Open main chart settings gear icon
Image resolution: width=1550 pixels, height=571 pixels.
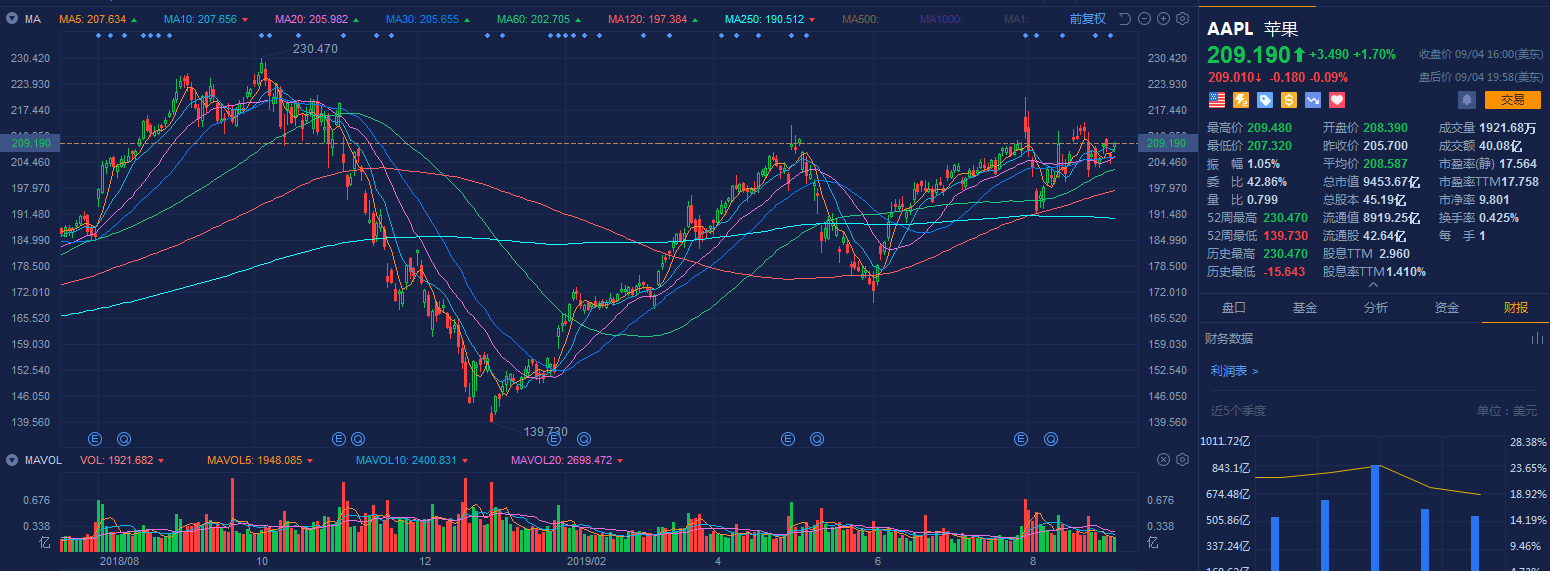pos(1182,18)
